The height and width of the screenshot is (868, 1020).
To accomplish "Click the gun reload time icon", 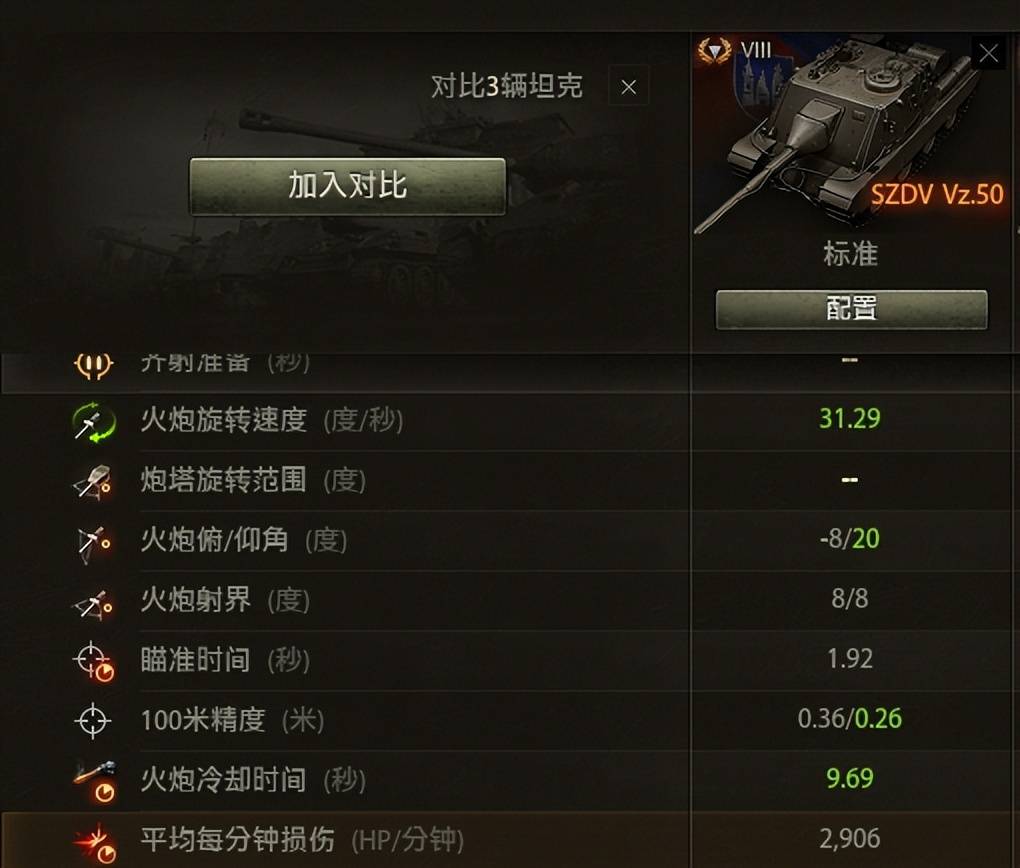I will click(95, 781).
